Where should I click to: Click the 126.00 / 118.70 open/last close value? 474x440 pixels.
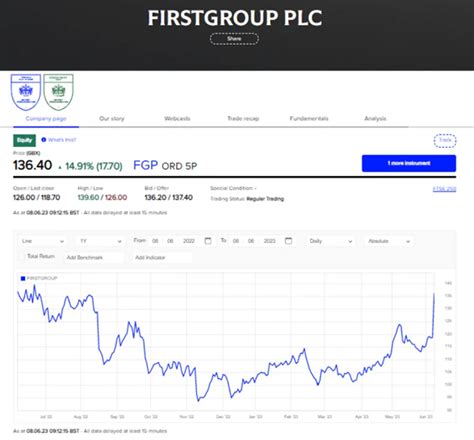coord(37,197)
